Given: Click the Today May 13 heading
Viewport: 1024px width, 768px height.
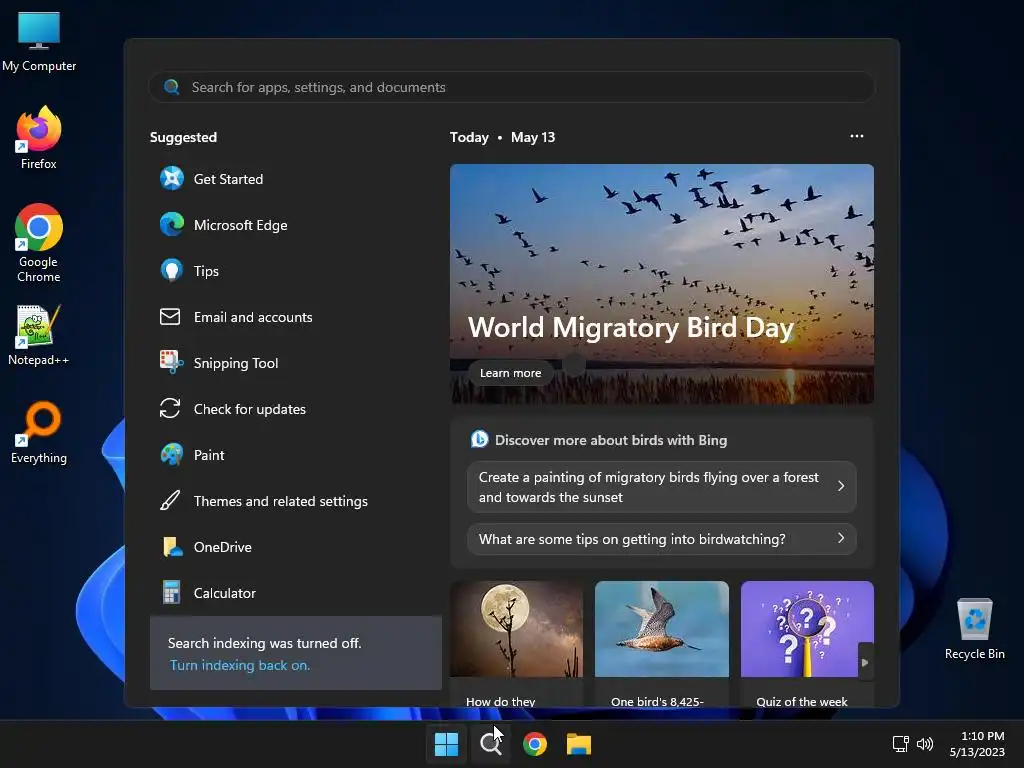Looking at the screenshot, I should [x=502, y=137].
